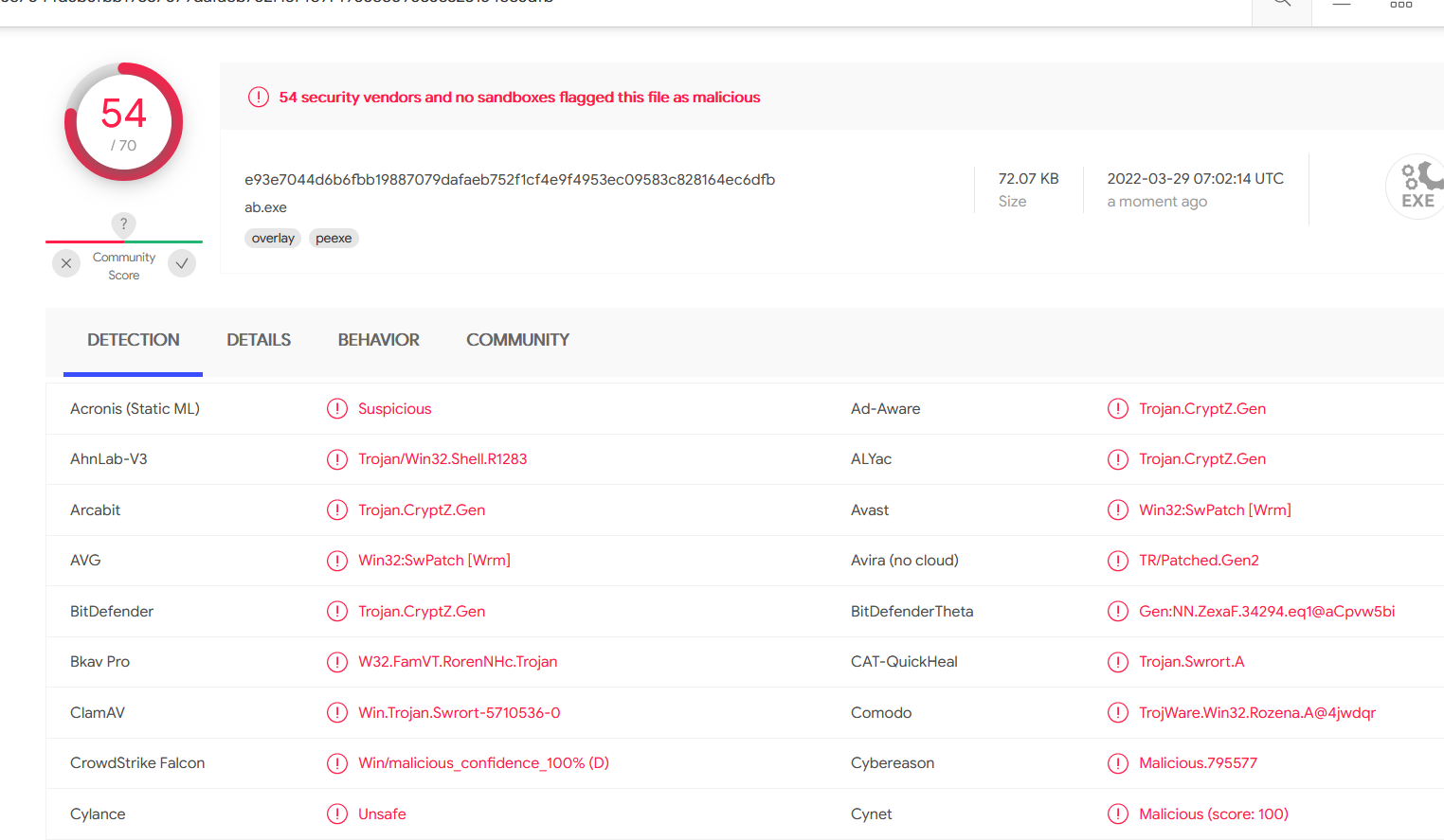Screen dimensions: 1444x840
Task: Click the CrowdStrike Falcon vendor name
Action: (x=137, y=763)
